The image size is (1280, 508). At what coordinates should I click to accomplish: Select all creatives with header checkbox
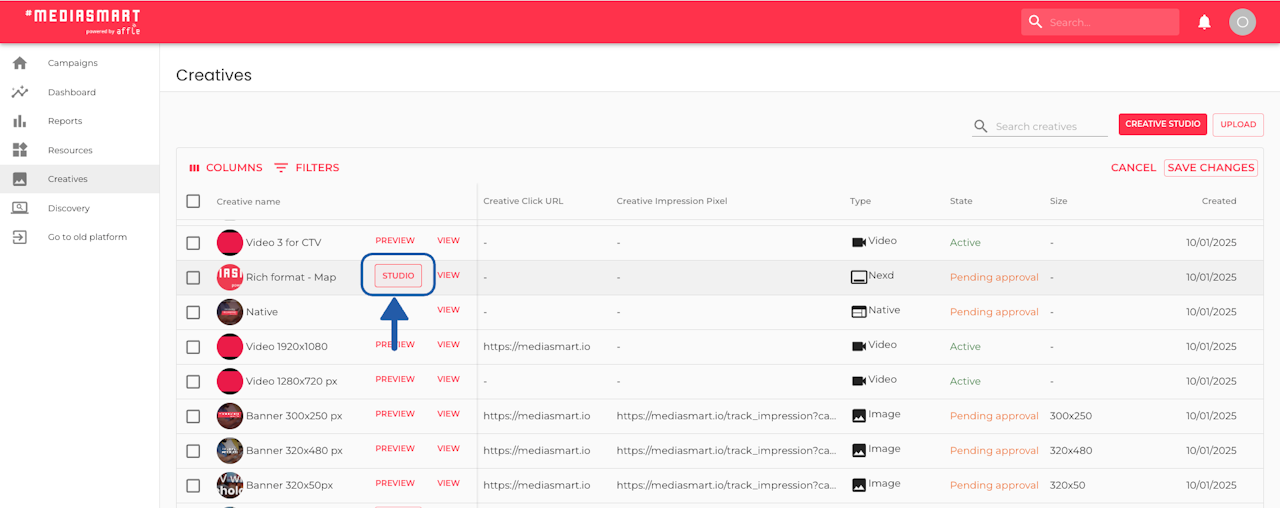pos(193,201)
